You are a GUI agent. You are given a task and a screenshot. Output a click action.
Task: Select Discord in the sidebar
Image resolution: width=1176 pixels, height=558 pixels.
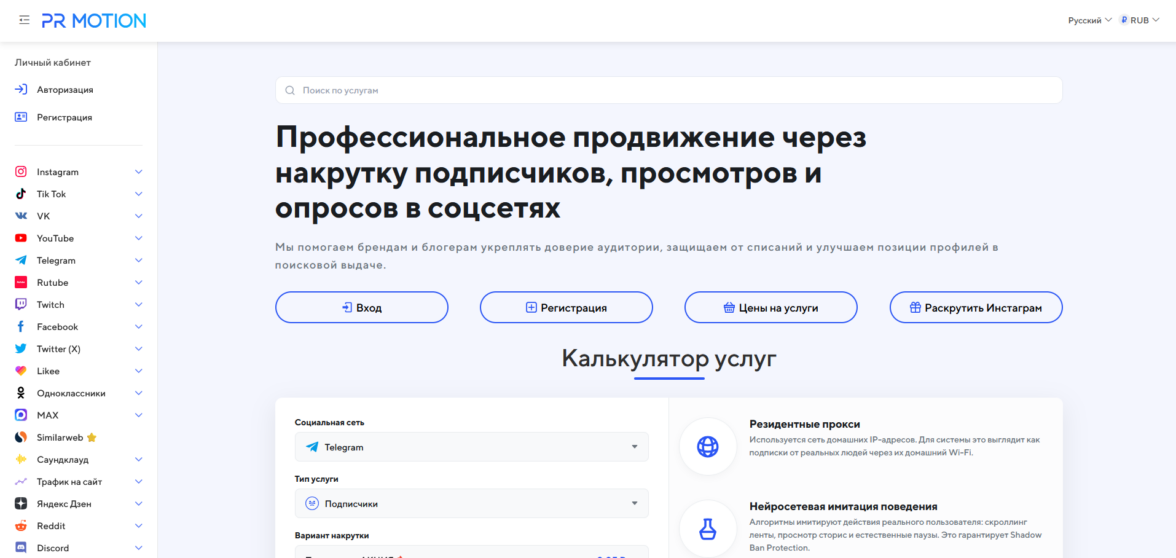click(x=52, y=548)
